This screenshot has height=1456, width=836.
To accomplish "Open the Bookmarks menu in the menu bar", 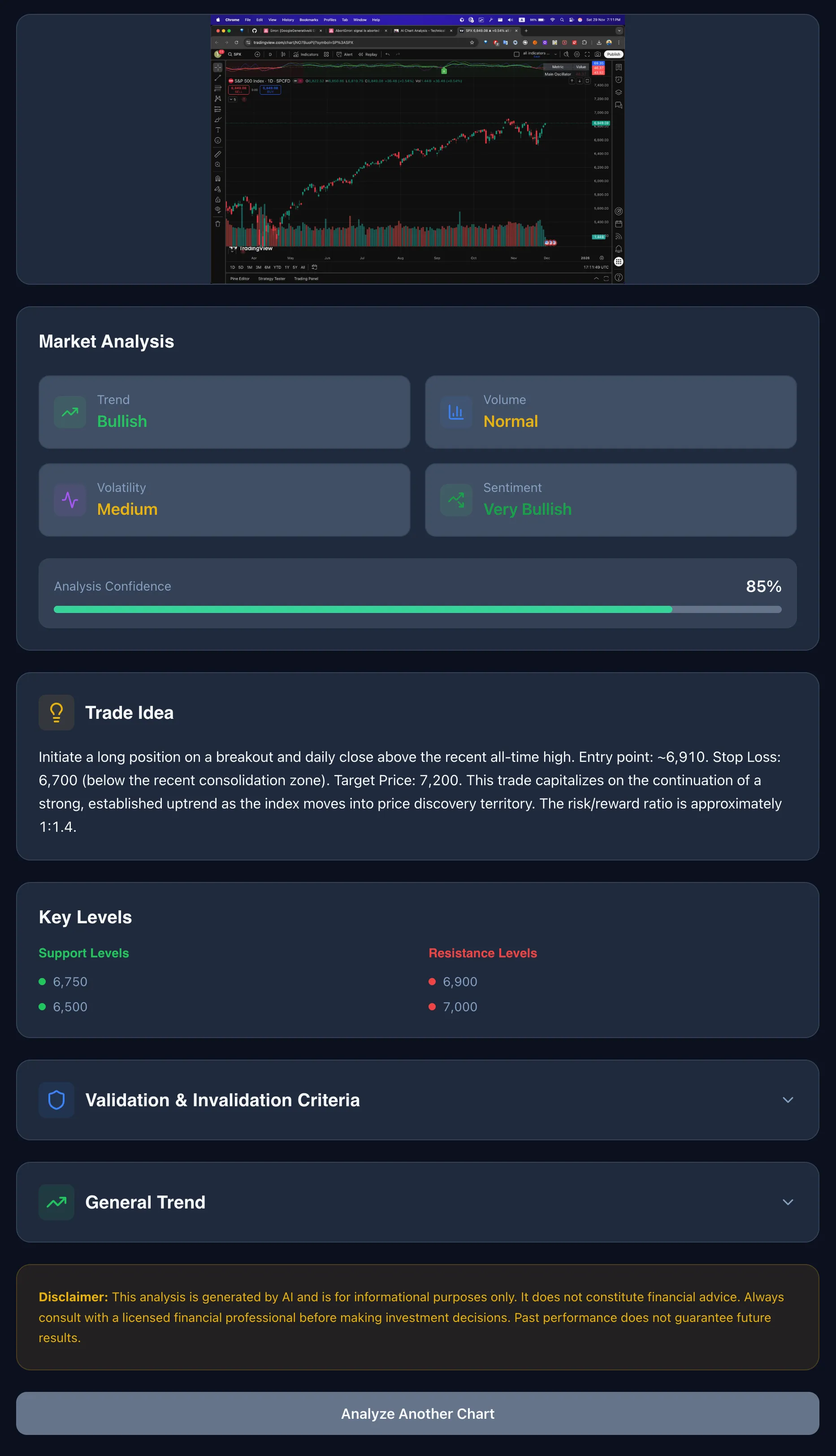I will point(308,20).
